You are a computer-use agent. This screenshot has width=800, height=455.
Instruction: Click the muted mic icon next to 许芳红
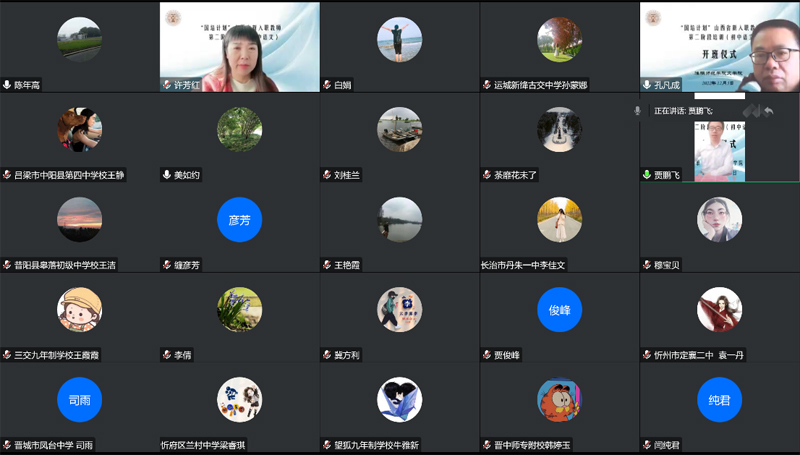click(x=167, y=86)
